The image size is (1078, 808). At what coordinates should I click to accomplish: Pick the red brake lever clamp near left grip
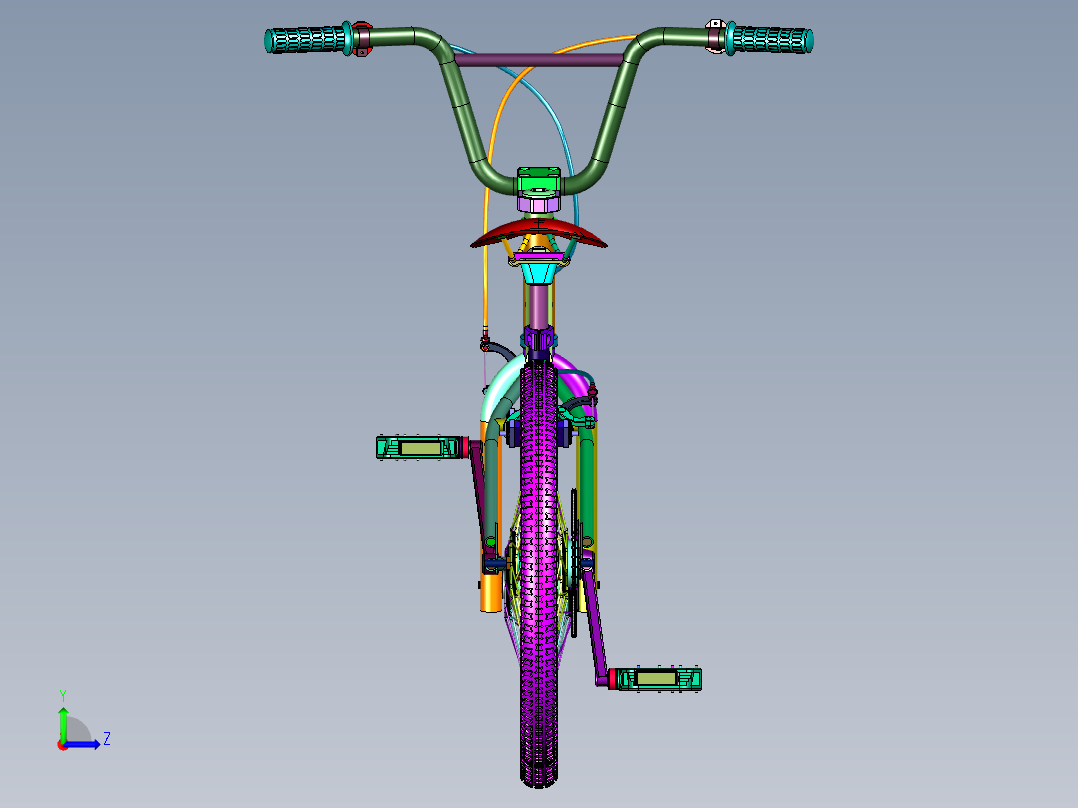click(x=362, y=39)
